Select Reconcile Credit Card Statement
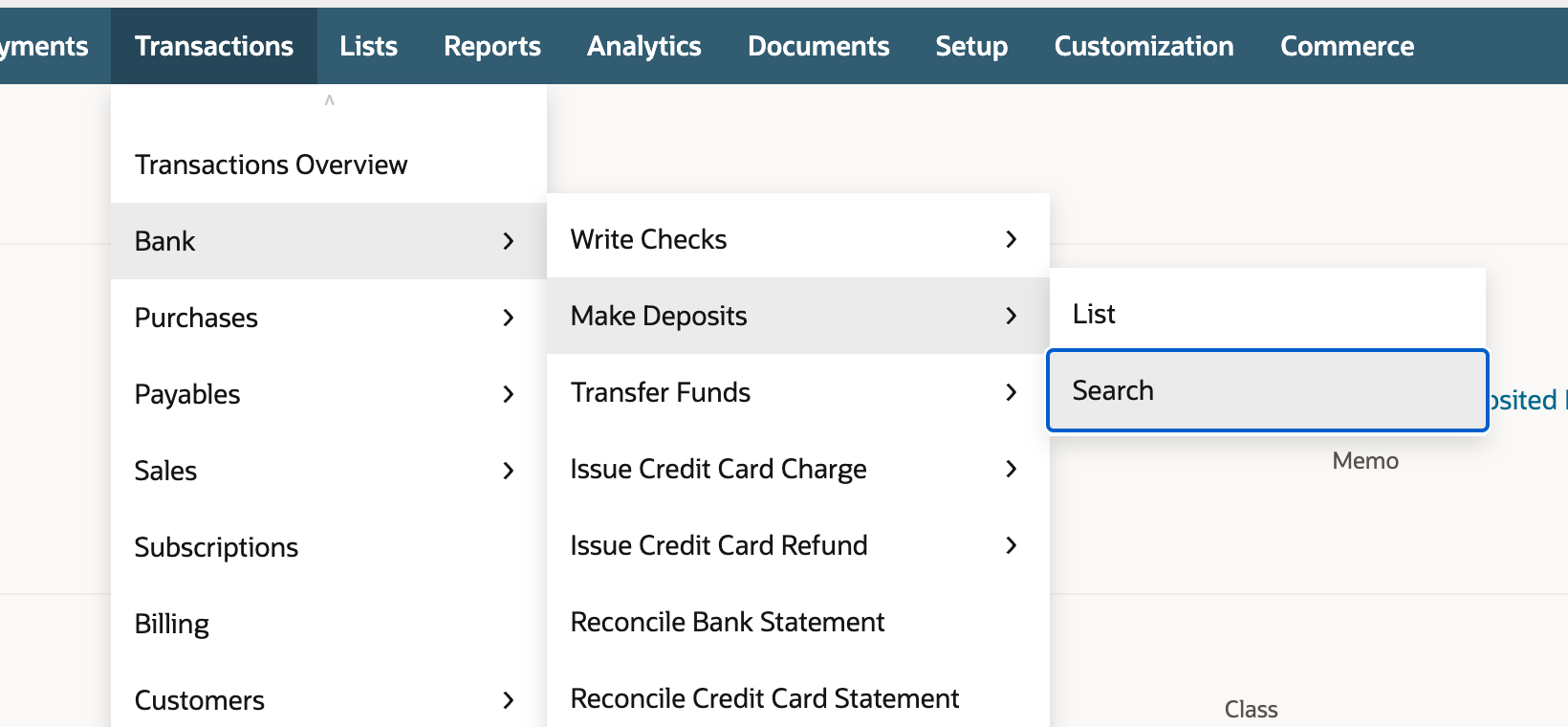Image resolution: width=1568 pixels, height=727 pixels. point(798,698)
